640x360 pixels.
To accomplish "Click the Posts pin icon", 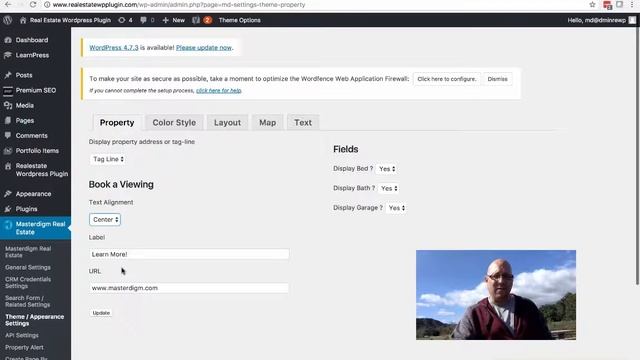I will [8, 75].
